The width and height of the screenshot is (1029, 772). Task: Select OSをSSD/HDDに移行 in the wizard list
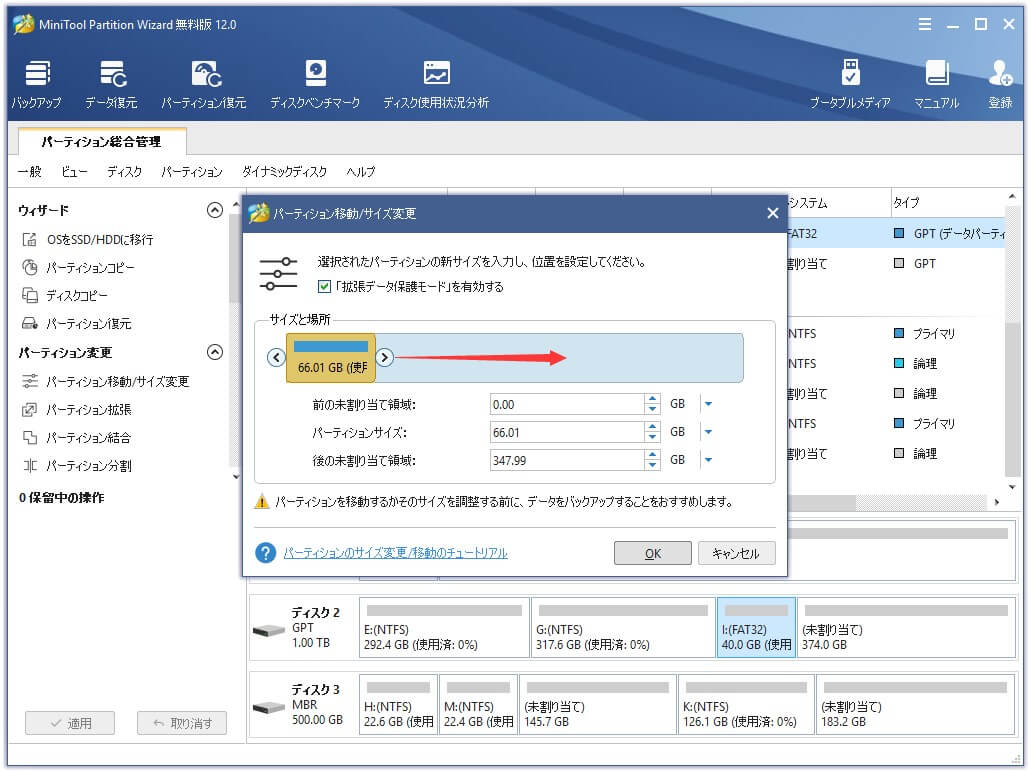pyautogui.click(x=100, y=240)
